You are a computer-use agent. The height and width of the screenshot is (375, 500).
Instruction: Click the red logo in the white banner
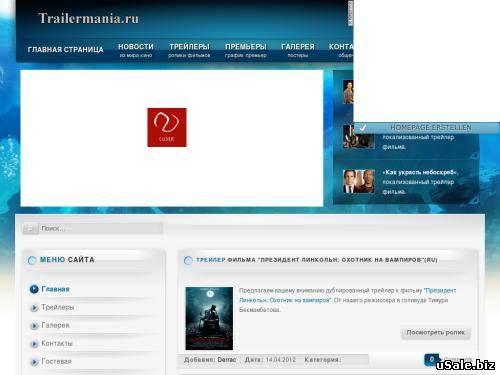167,127
